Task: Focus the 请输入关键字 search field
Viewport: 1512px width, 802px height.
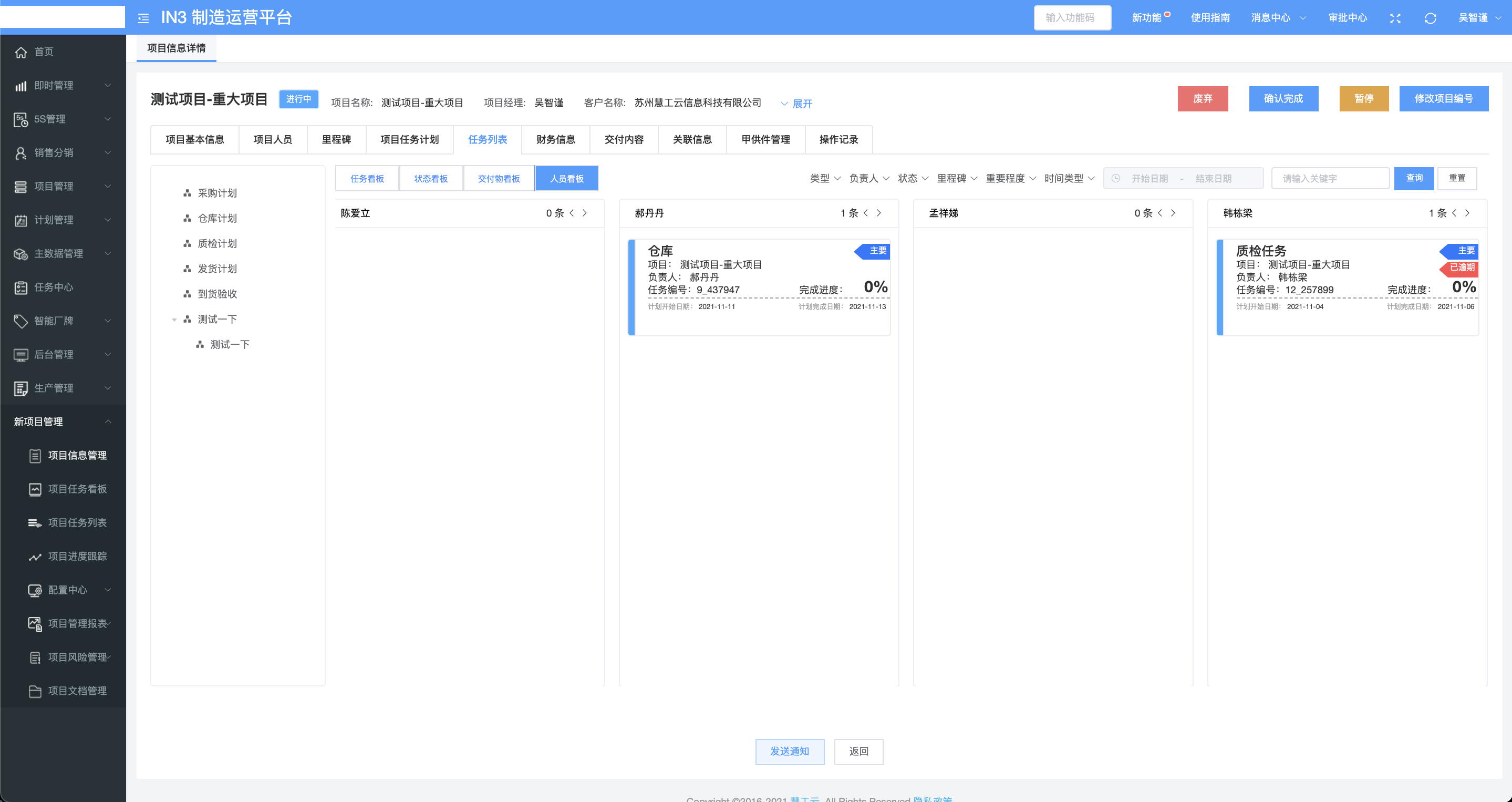Action: pyautogui.click(x=1330, y=179)
